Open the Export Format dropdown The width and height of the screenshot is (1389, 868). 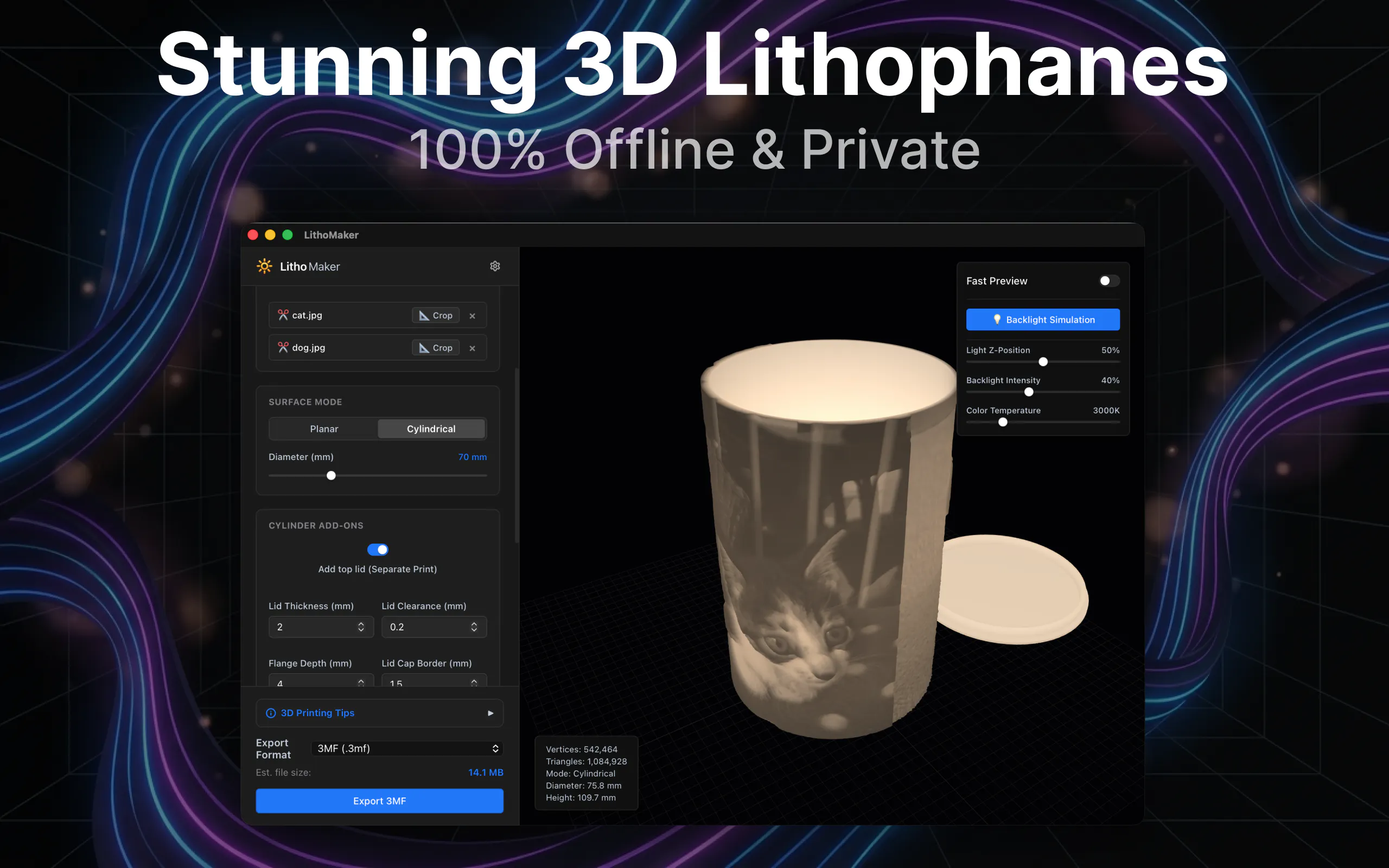(x=407, y=748)
